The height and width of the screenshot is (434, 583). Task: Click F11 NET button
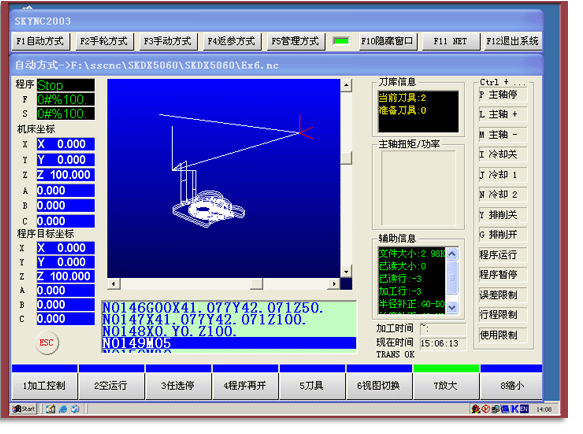[450, 41]
